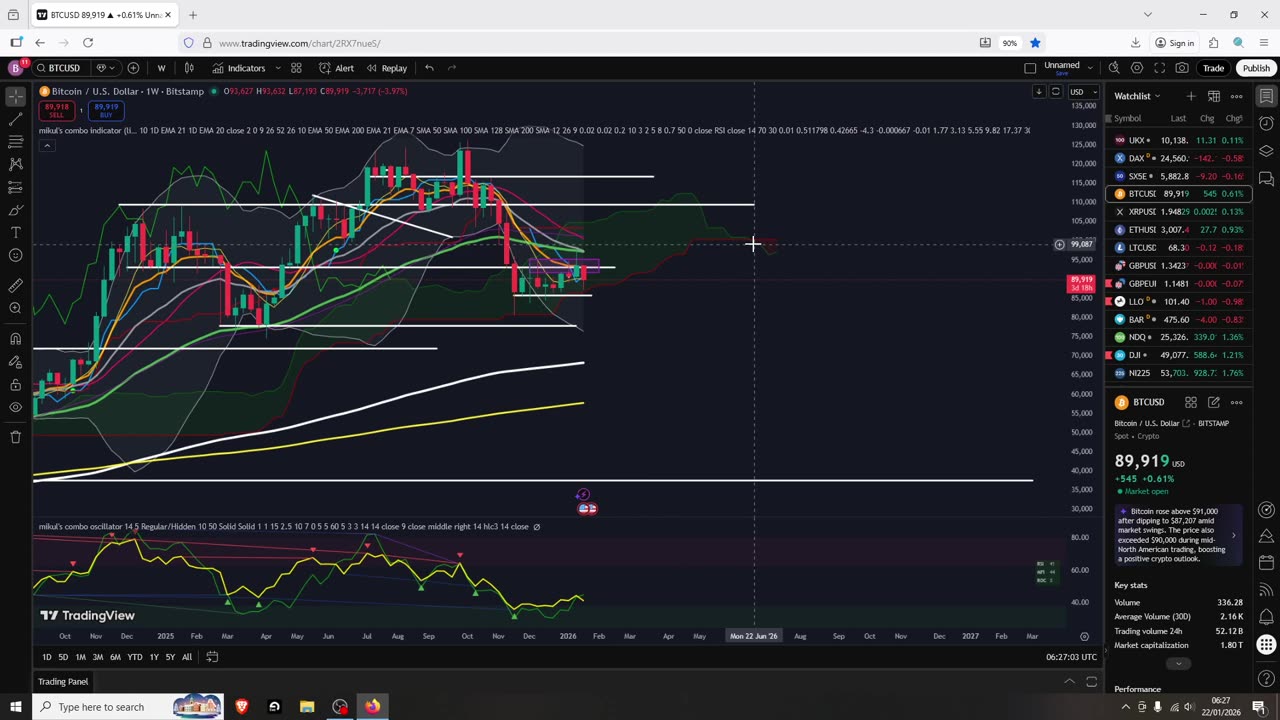The height and width of the screenshot is (720, 1280).
Task: Click the Trade button
Action: [x=1213, y=68]
